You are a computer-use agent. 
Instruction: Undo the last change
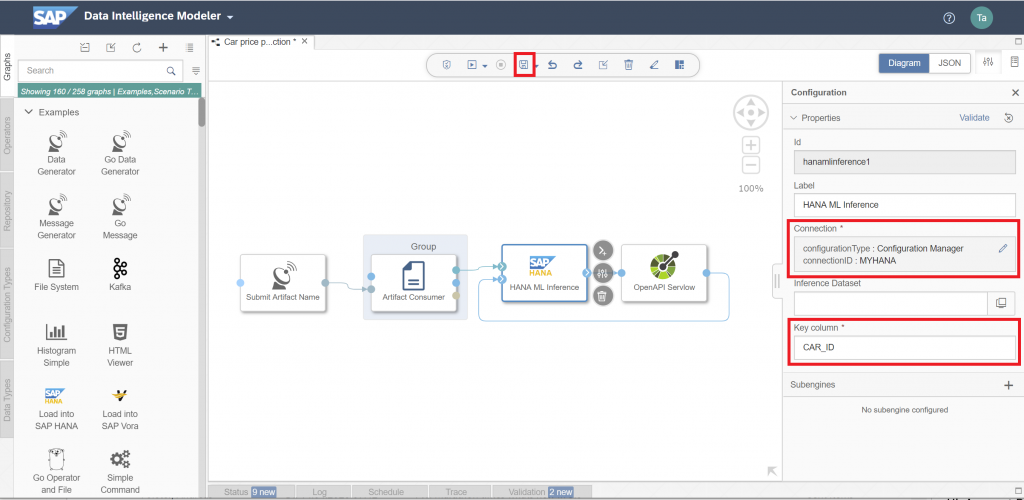coord(552,65)
